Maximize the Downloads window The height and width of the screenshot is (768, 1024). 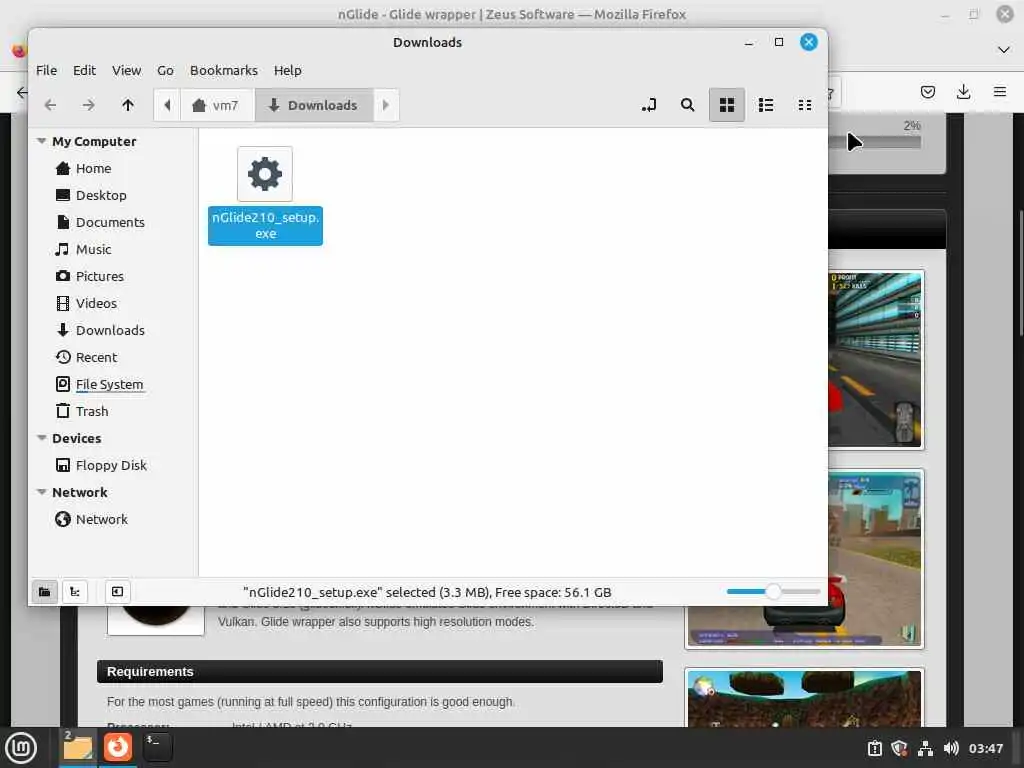778,42
